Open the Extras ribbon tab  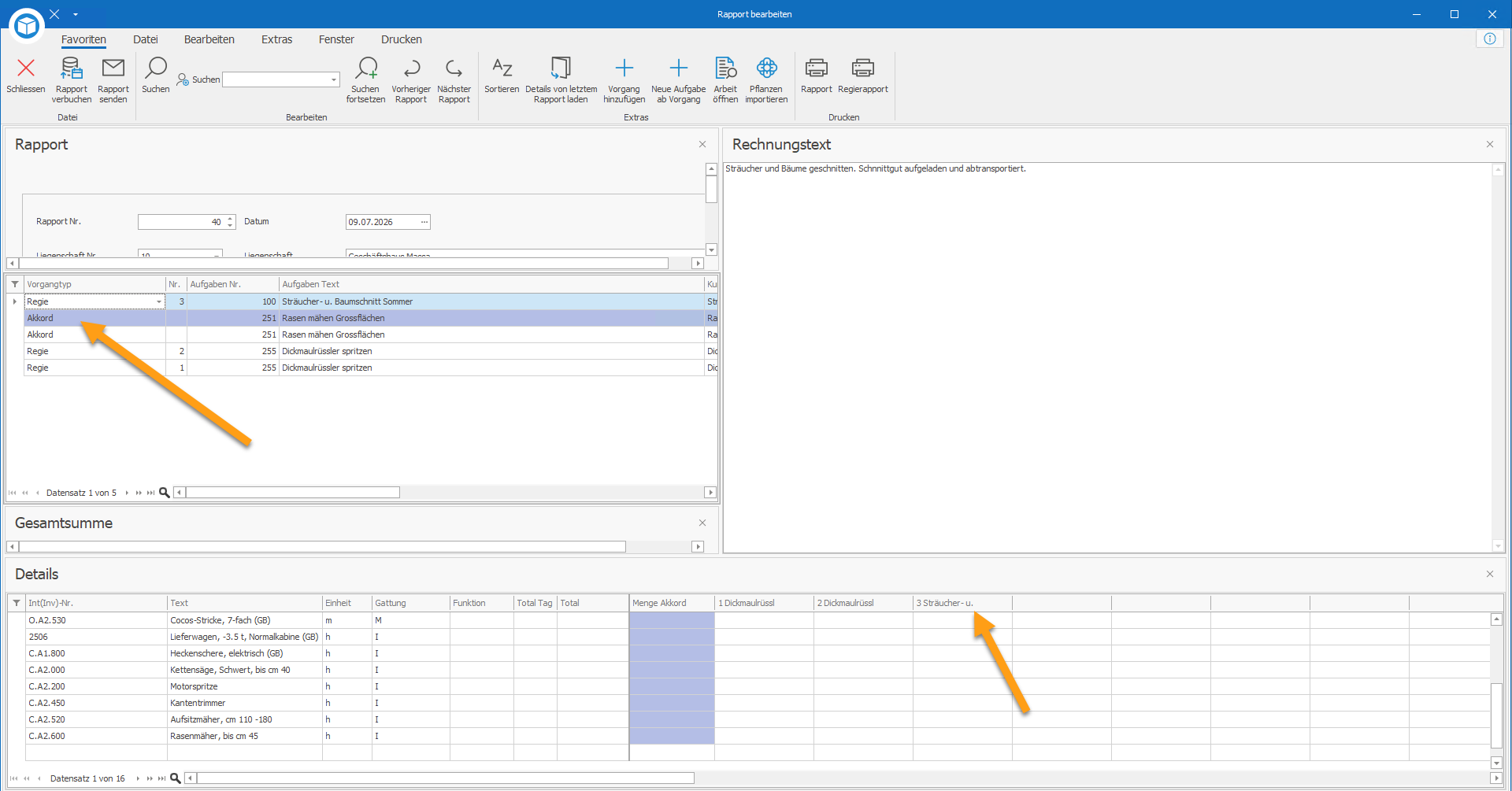pyautogui.click(x=277, y=39)
